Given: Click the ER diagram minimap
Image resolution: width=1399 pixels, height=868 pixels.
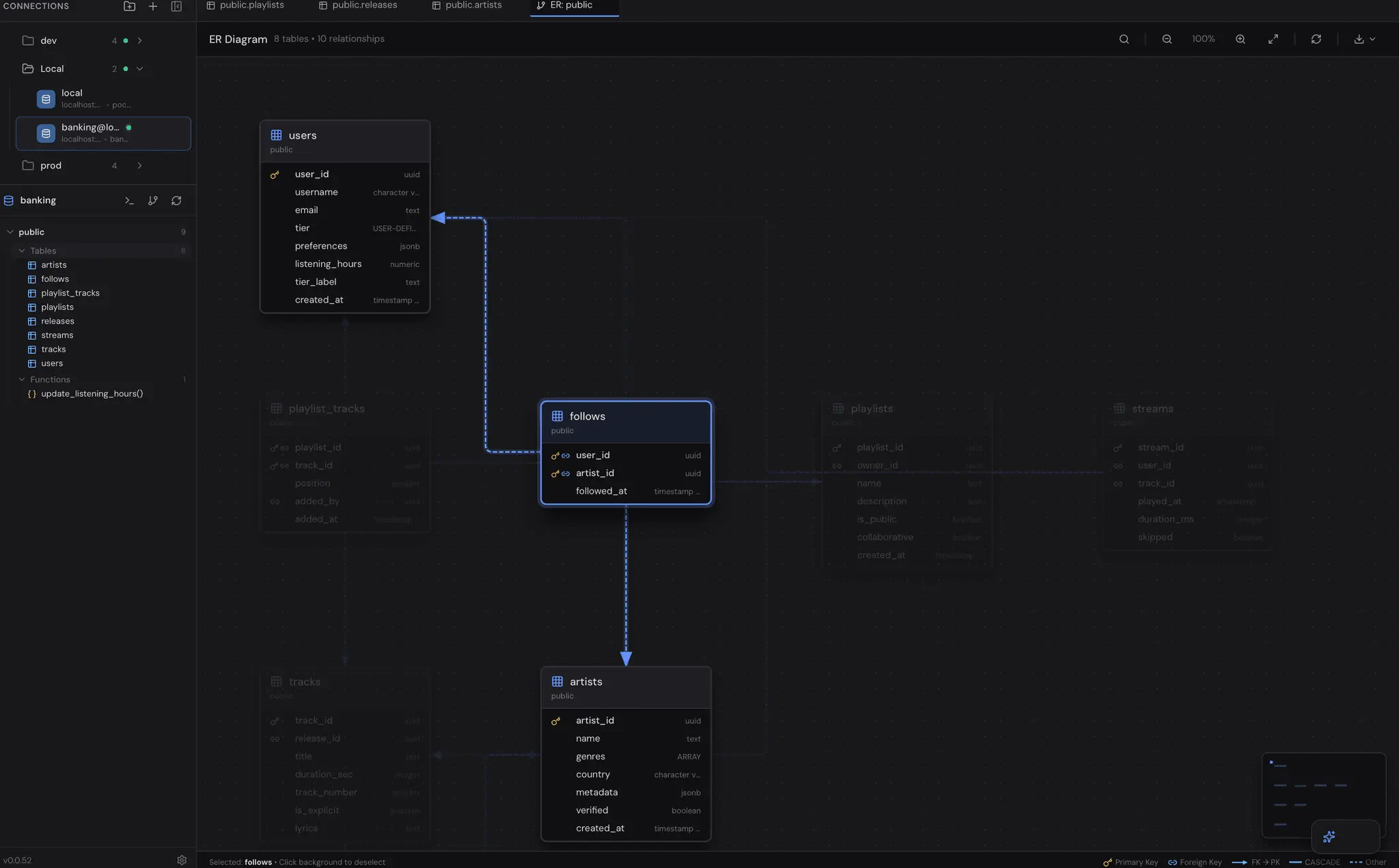Looking at the screenshot, I should click(x=1323, y=795).
